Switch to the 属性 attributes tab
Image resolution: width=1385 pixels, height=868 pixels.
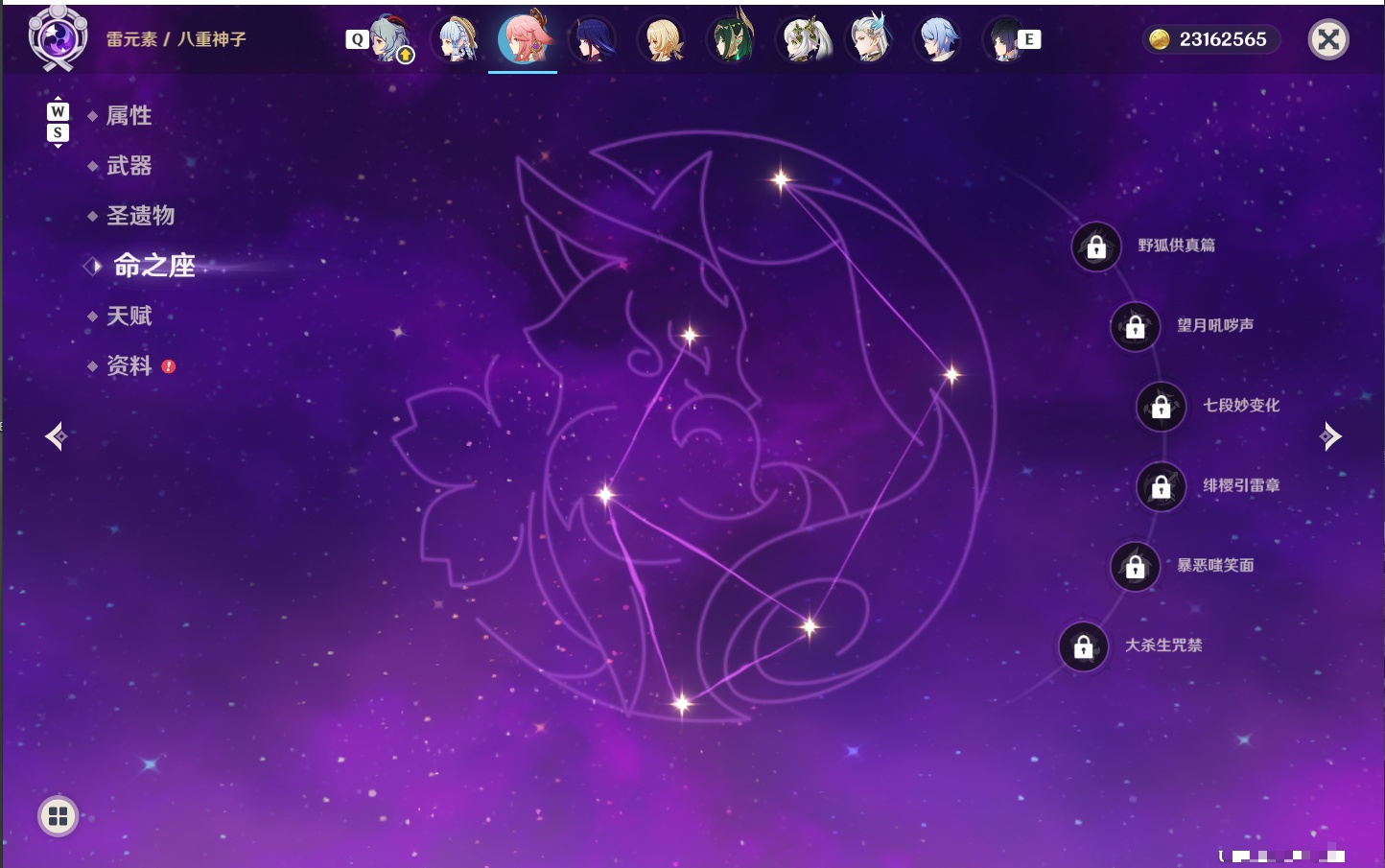129,116
